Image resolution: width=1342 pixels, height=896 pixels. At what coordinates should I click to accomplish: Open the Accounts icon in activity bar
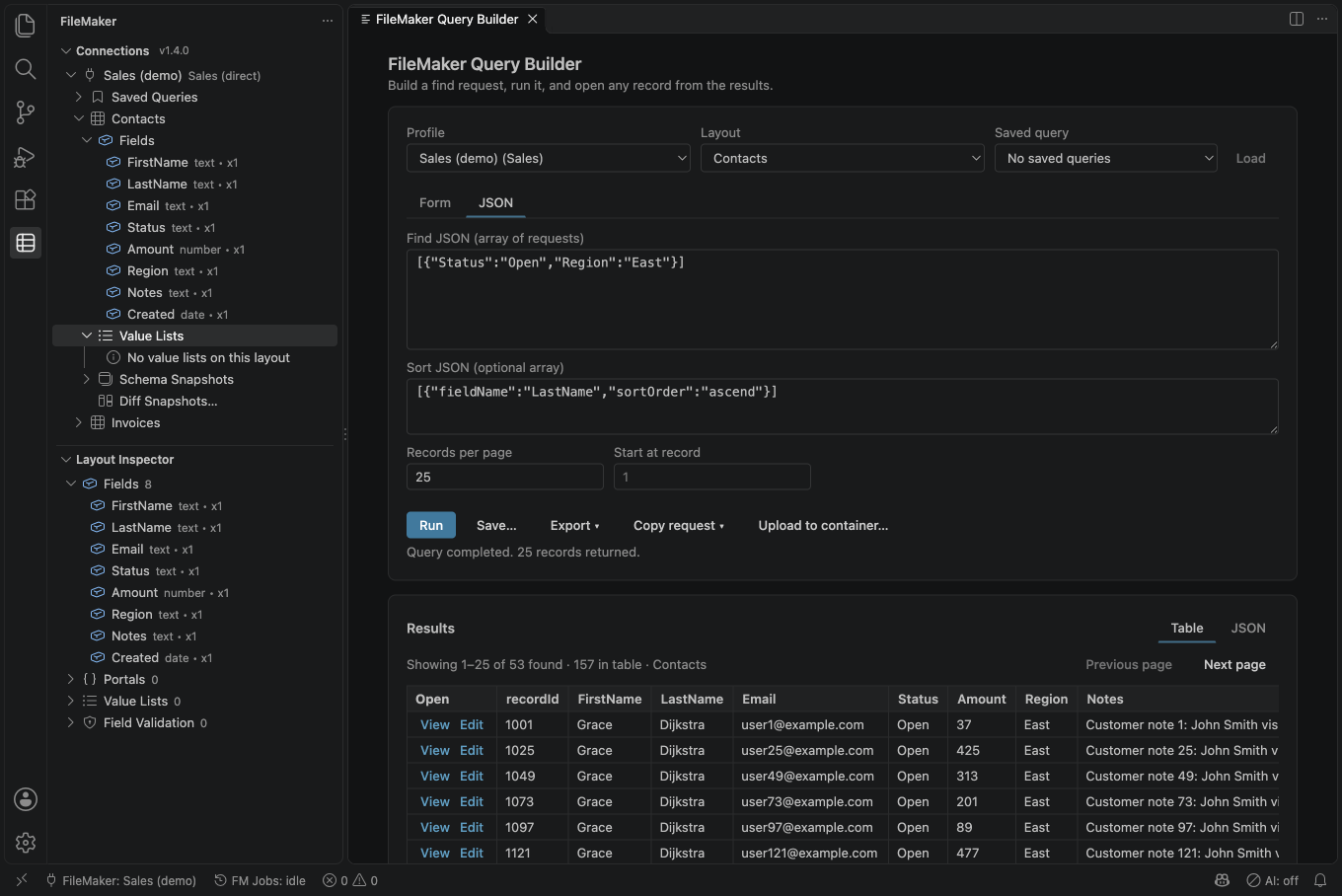click(x=26, y=799)
